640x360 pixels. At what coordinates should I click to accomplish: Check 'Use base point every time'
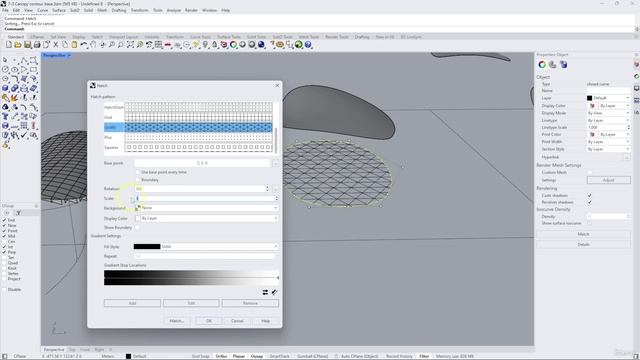[138, 172]
